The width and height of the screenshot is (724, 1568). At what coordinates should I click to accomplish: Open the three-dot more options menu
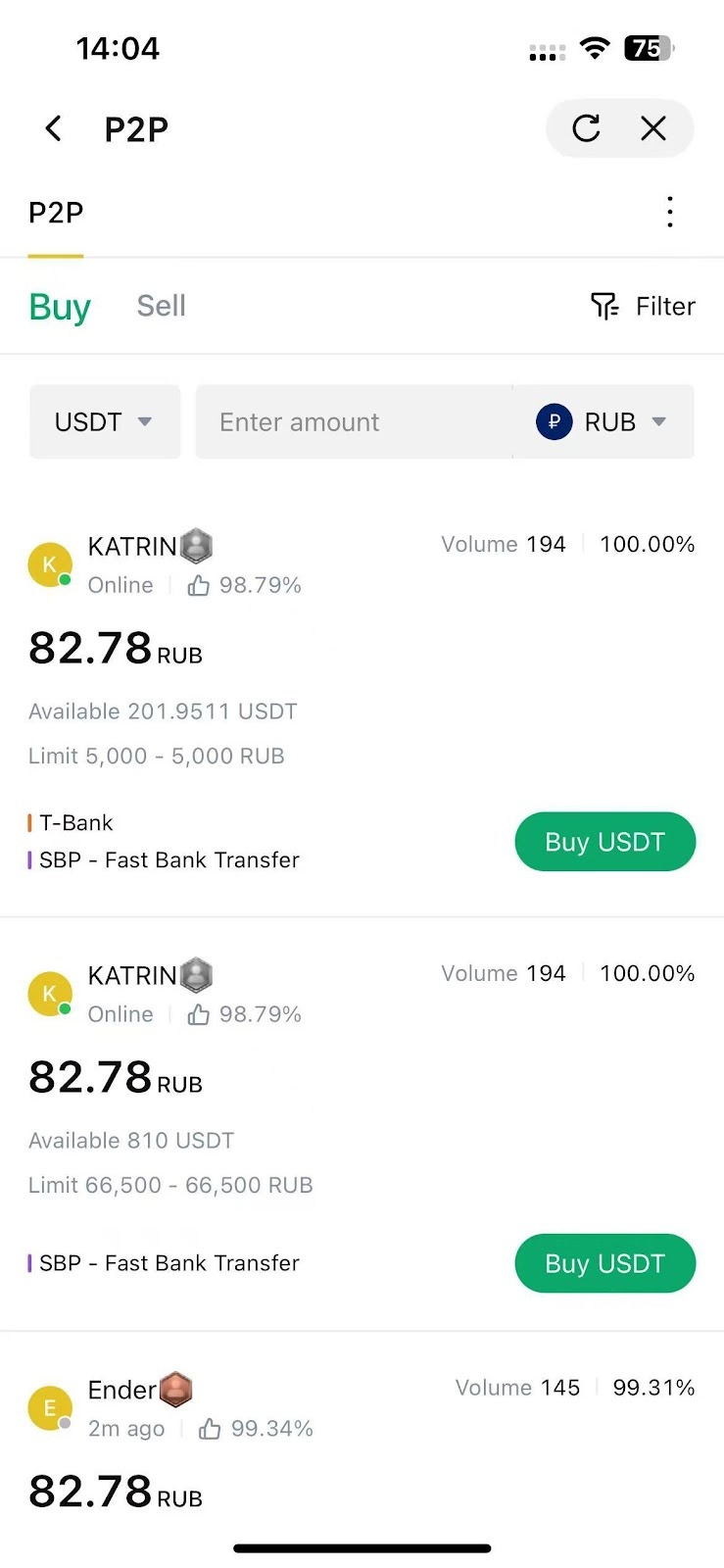coord(670,212)
